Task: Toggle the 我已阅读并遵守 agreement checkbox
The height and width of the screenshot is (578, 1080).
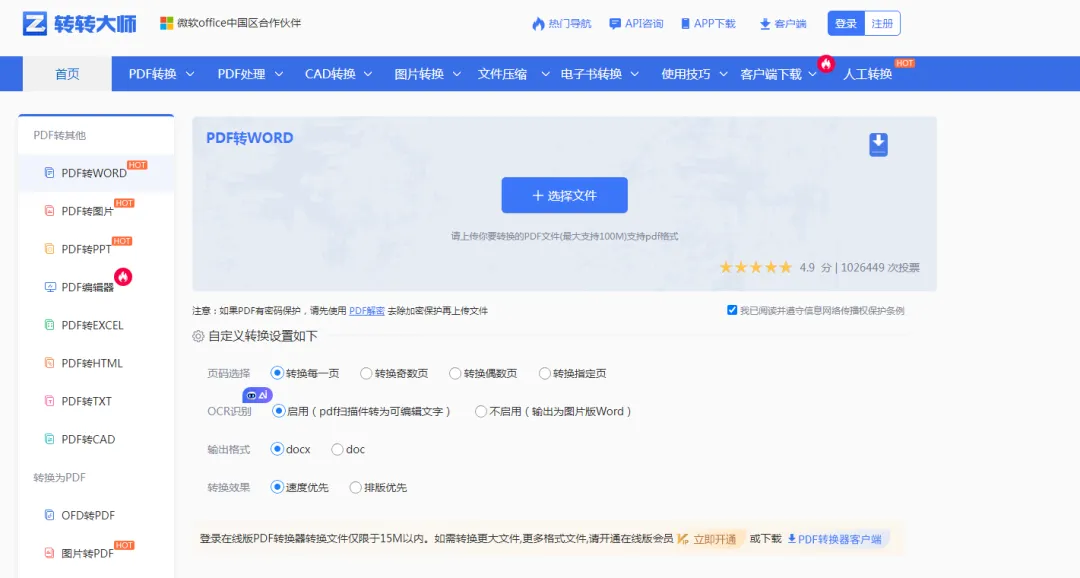Action: 732,310
